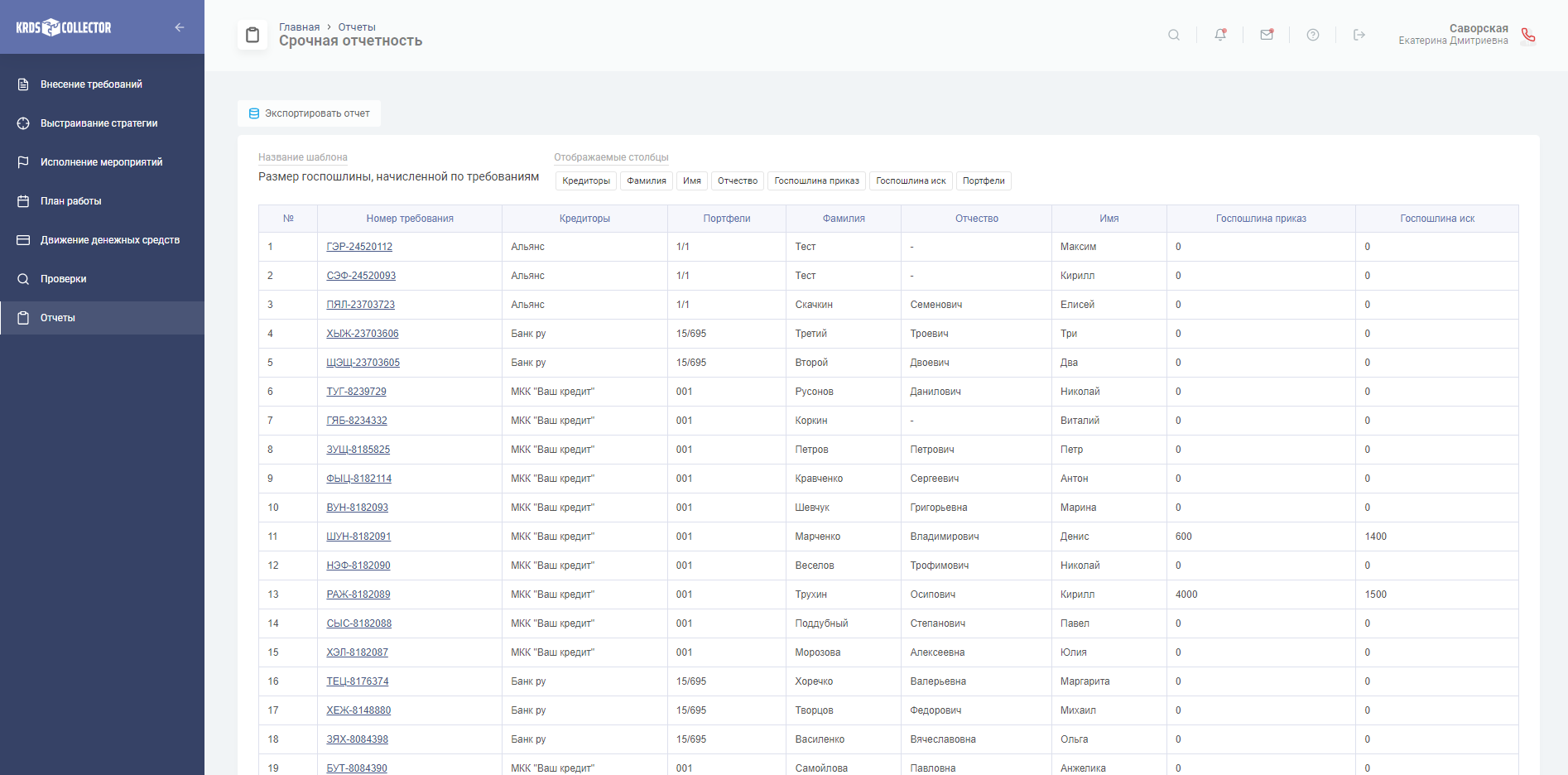Click the template name Размер госпошлины field
Image resolution: width=1568 pixels, height=775 pixels.
coord(398,176)
